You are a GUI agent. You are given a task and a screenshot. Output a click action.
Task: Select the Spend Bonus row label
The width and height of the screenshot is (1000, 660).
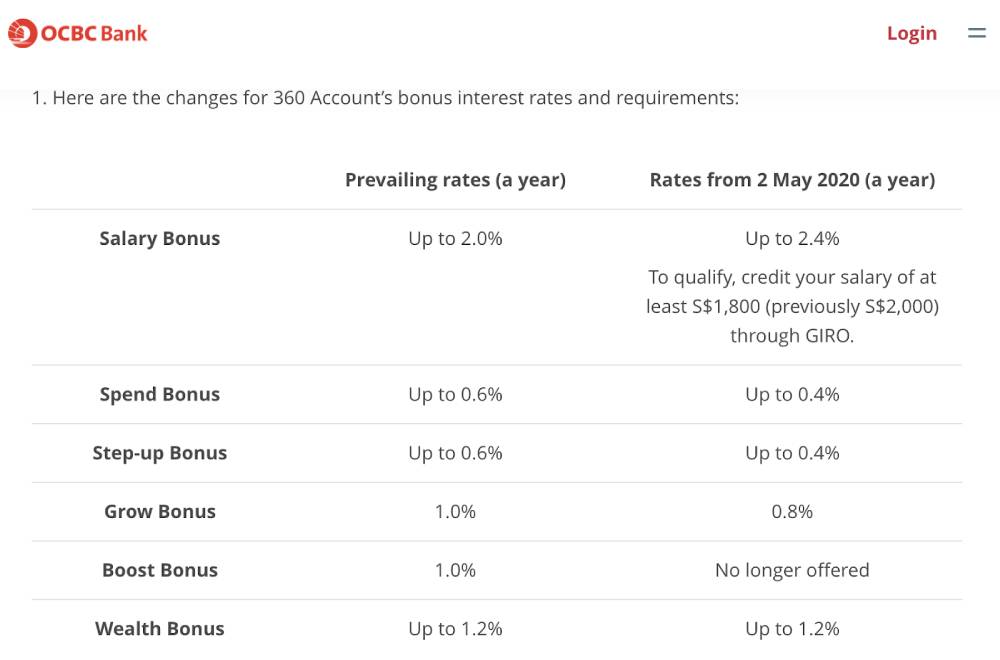[159, 394]
